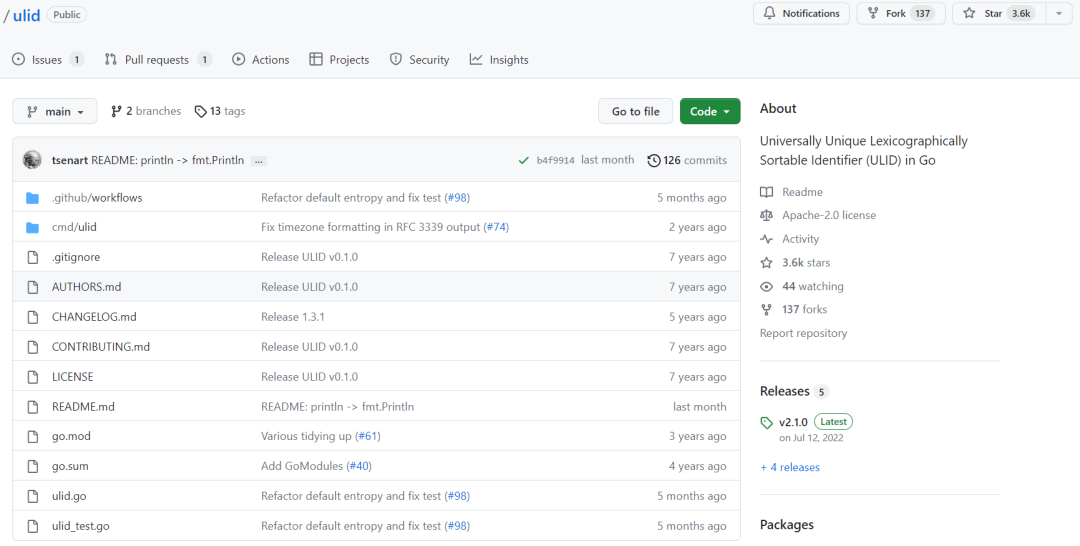
Task: Open the go.mod file
Action: [x=71, y=437]
